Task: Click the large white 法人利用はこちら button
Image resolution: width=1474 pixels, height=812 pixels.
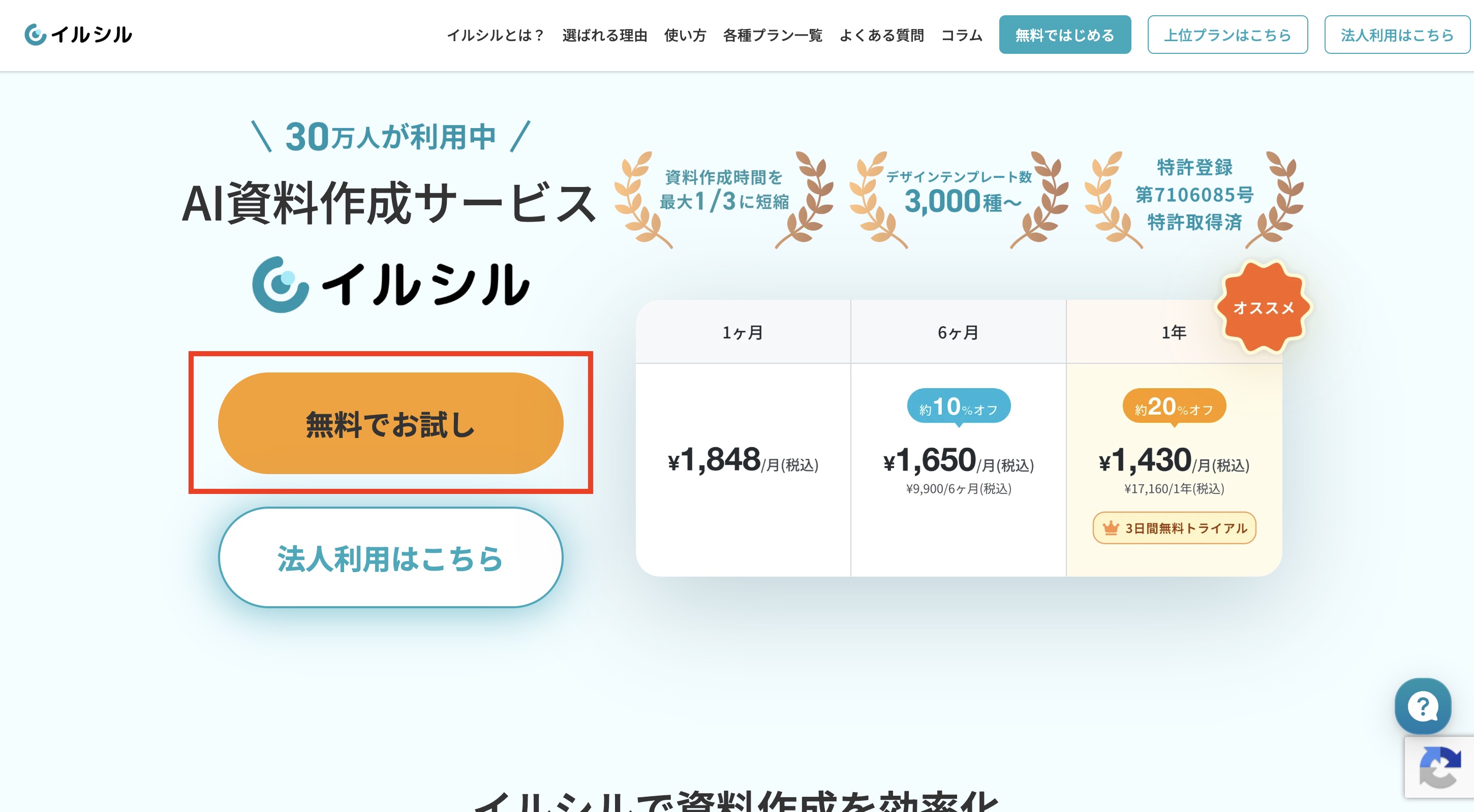Action: (x=390, y=557)
